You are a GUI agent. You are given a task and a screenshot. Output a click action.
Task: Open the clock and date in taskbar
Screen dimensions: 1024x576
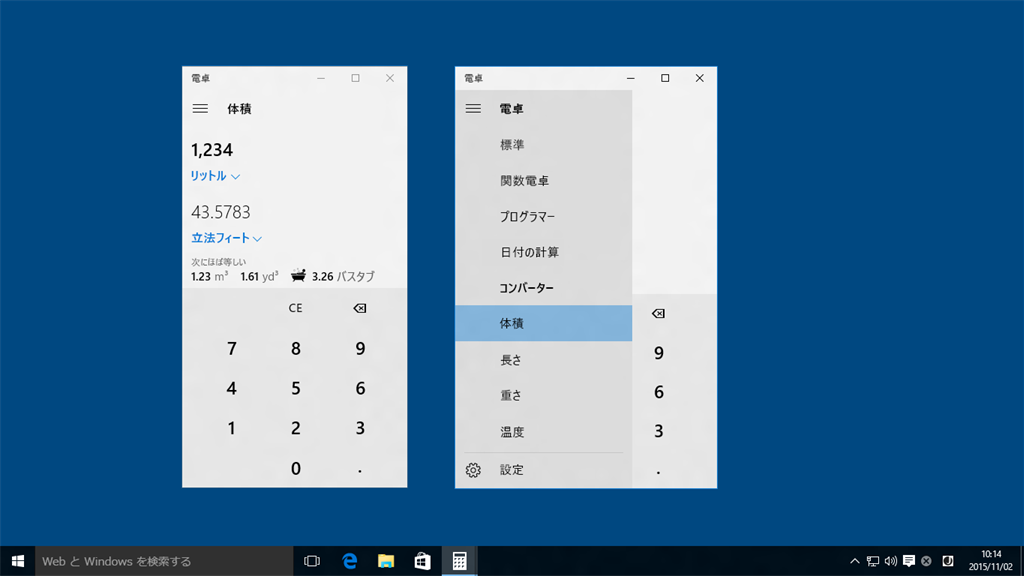pos(991,561)
